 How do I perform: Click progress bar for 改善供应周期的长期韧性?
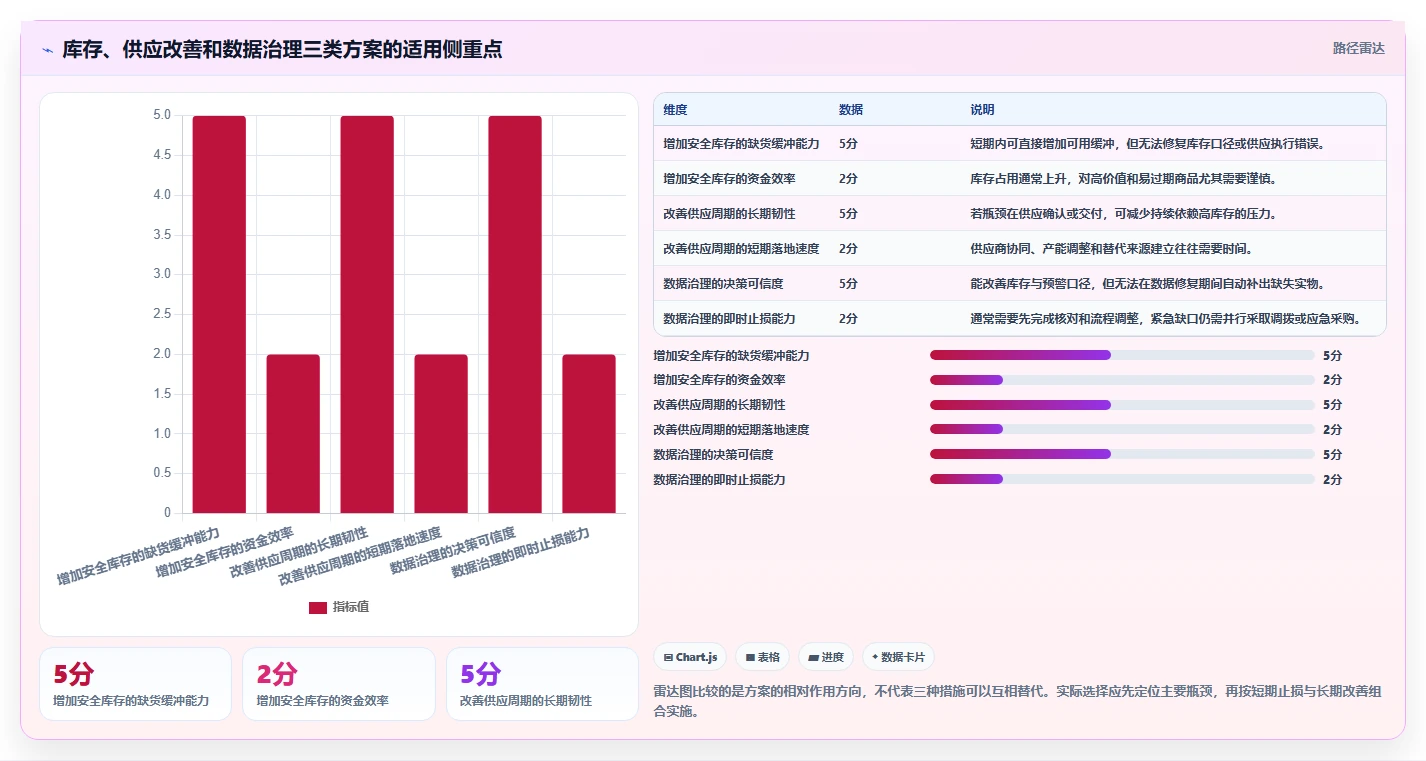(x=1122, y=405)
